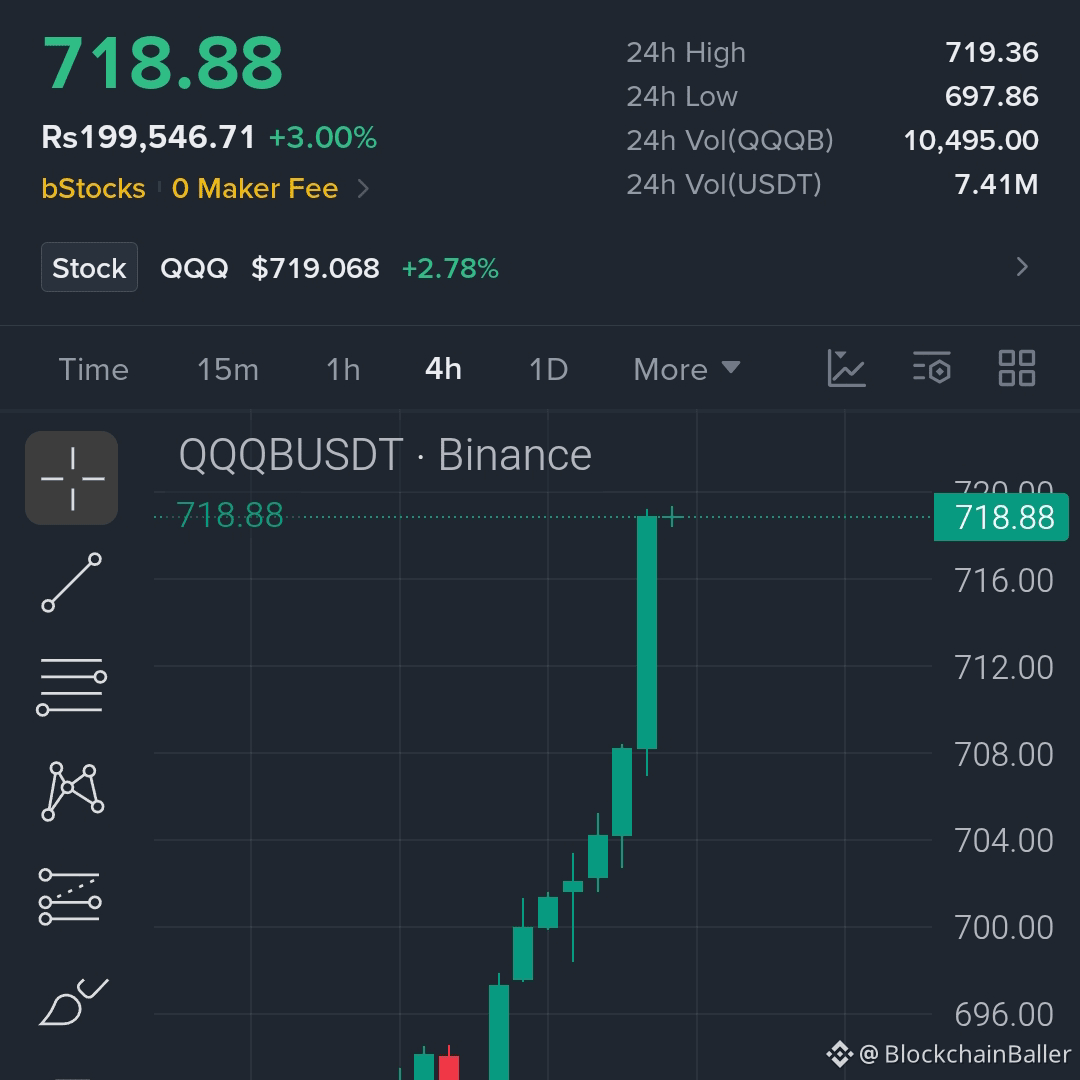Click the +2.78% stock change
Viewport: 1080px width, 1080px height.
(450, 268)
